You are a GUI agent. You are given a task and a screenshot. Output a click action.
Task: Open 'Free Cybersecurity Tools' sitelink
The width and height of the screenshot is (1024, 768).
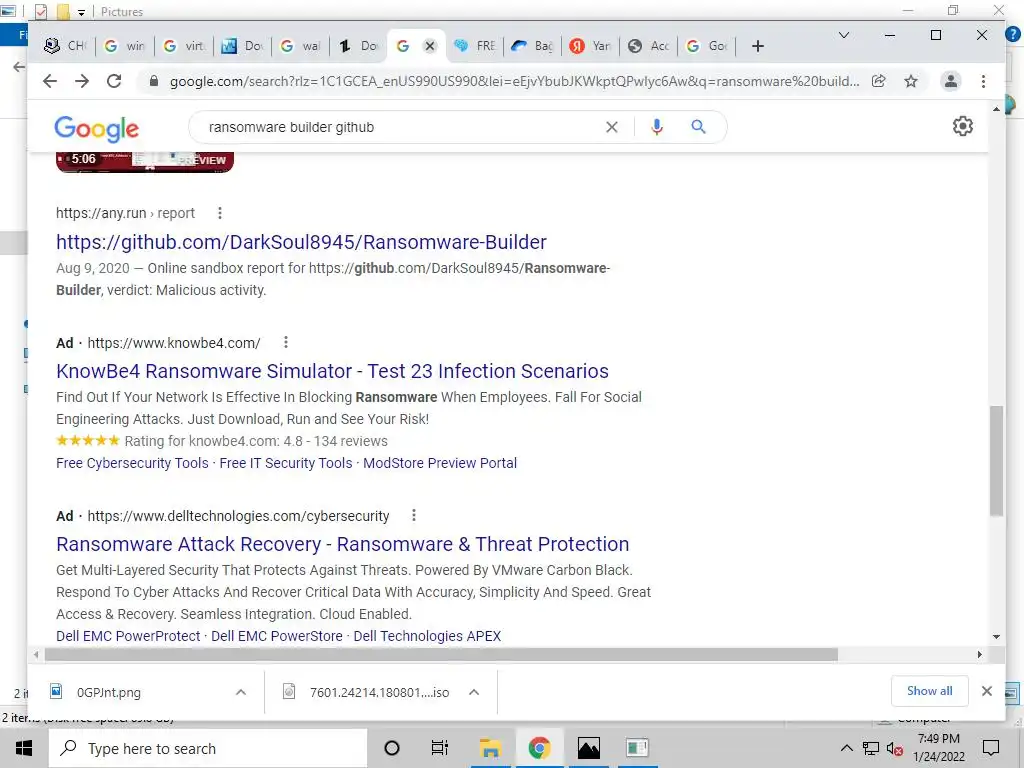coord(133,463)
